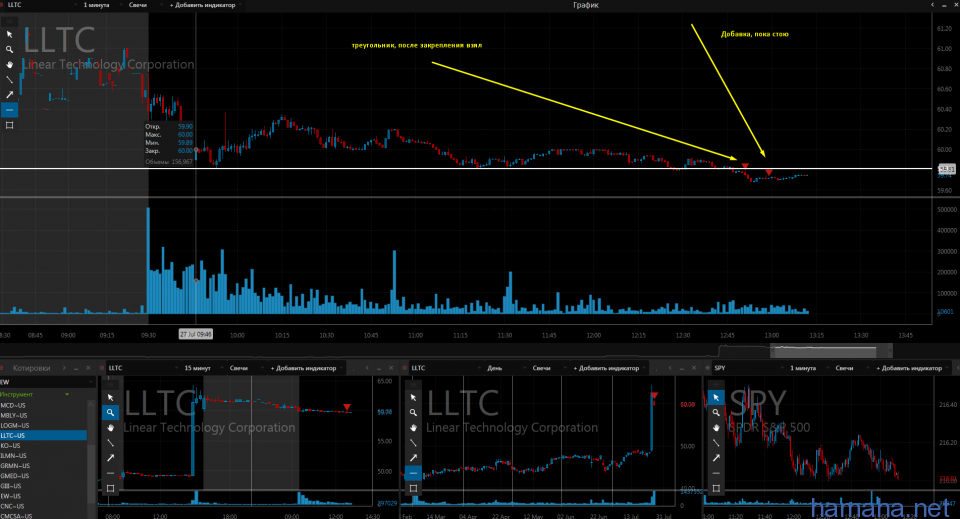Open the EW watchlist dropdown in Котировки
Viewport: 960px width, 519px height.
click(x=48, y=382)
